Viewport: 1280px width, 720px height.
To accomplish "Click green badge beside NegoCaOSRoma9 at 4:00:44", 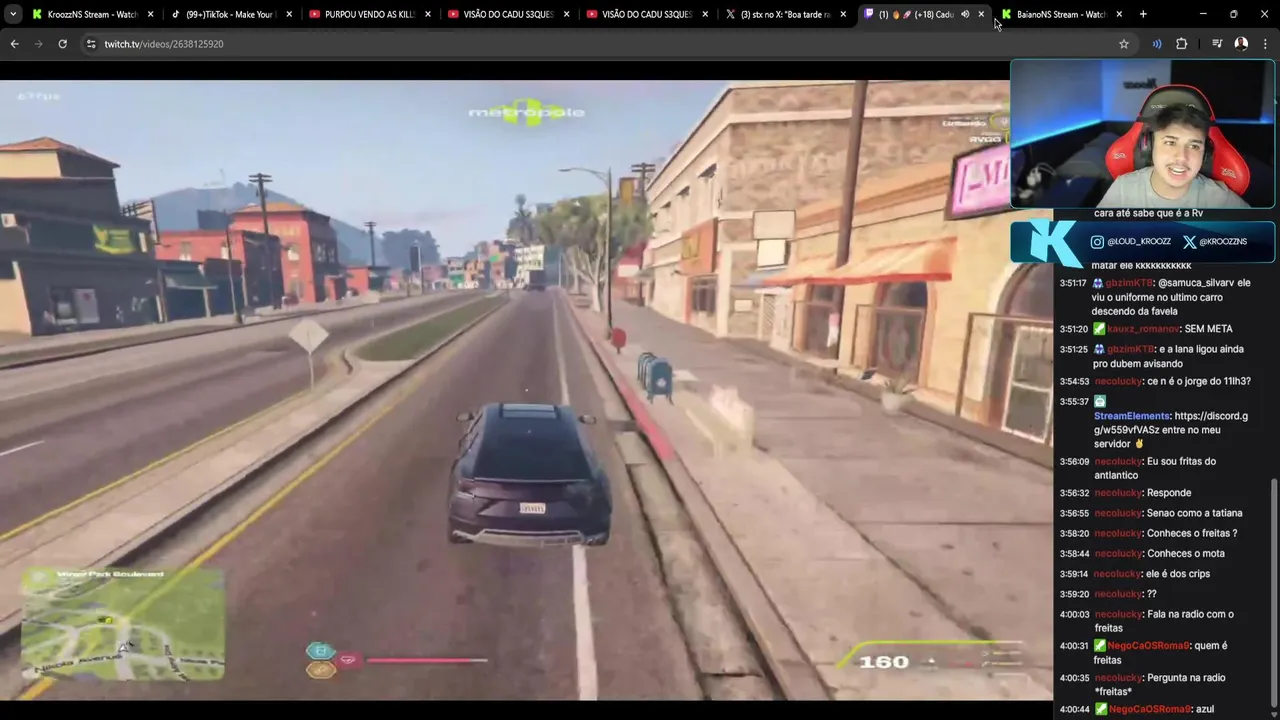I will 1099,709.
